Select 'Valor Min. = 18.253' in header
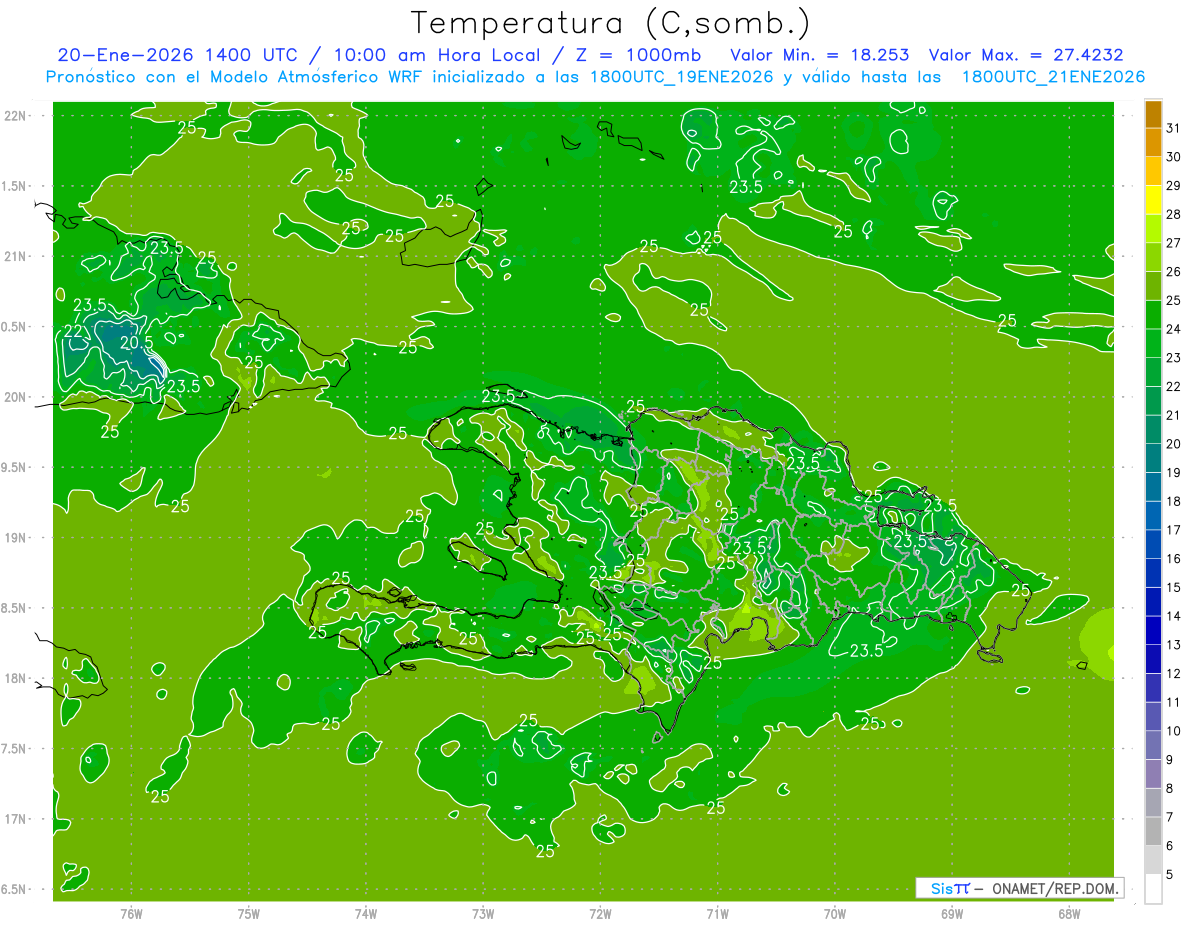This screenshot has width=1200, height=927. coord(820,55)
